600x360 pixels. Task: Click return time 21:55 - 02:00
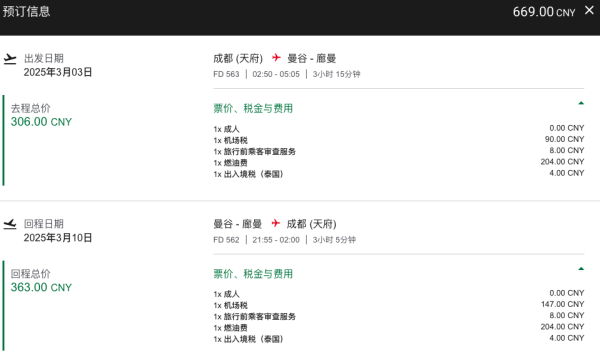click(276, 240)
